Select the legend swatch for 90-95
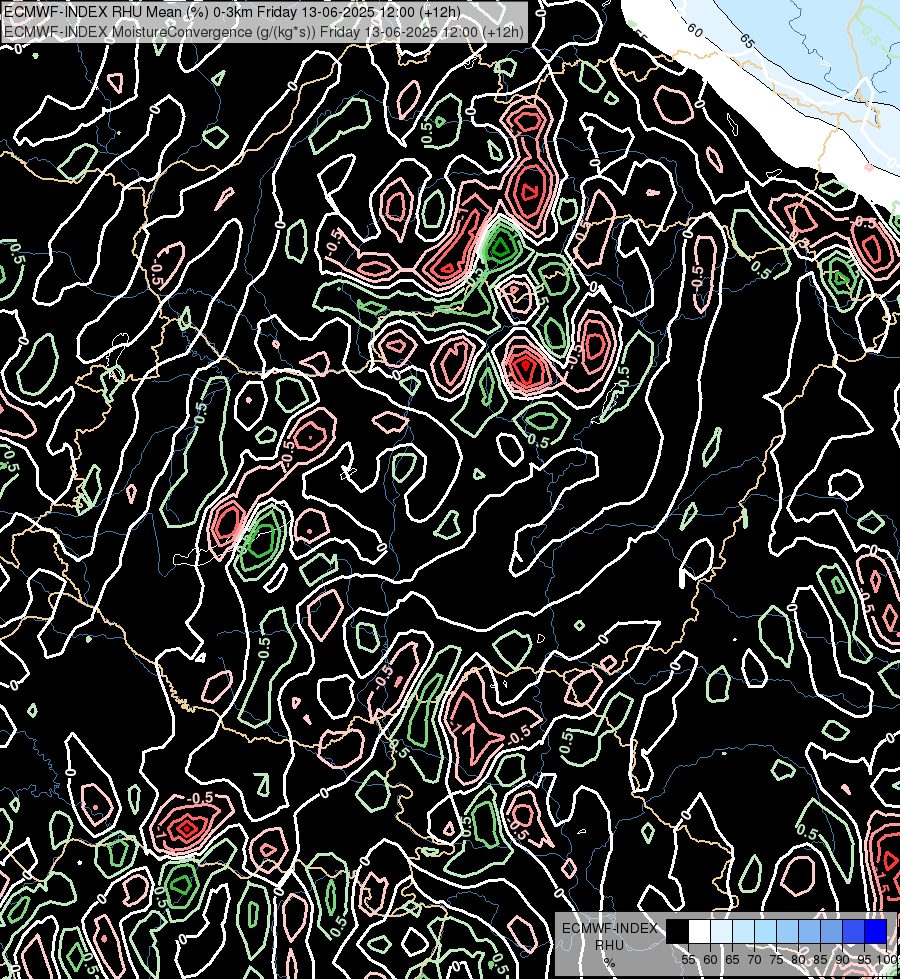Screen dimensions: 900x979 853,931
